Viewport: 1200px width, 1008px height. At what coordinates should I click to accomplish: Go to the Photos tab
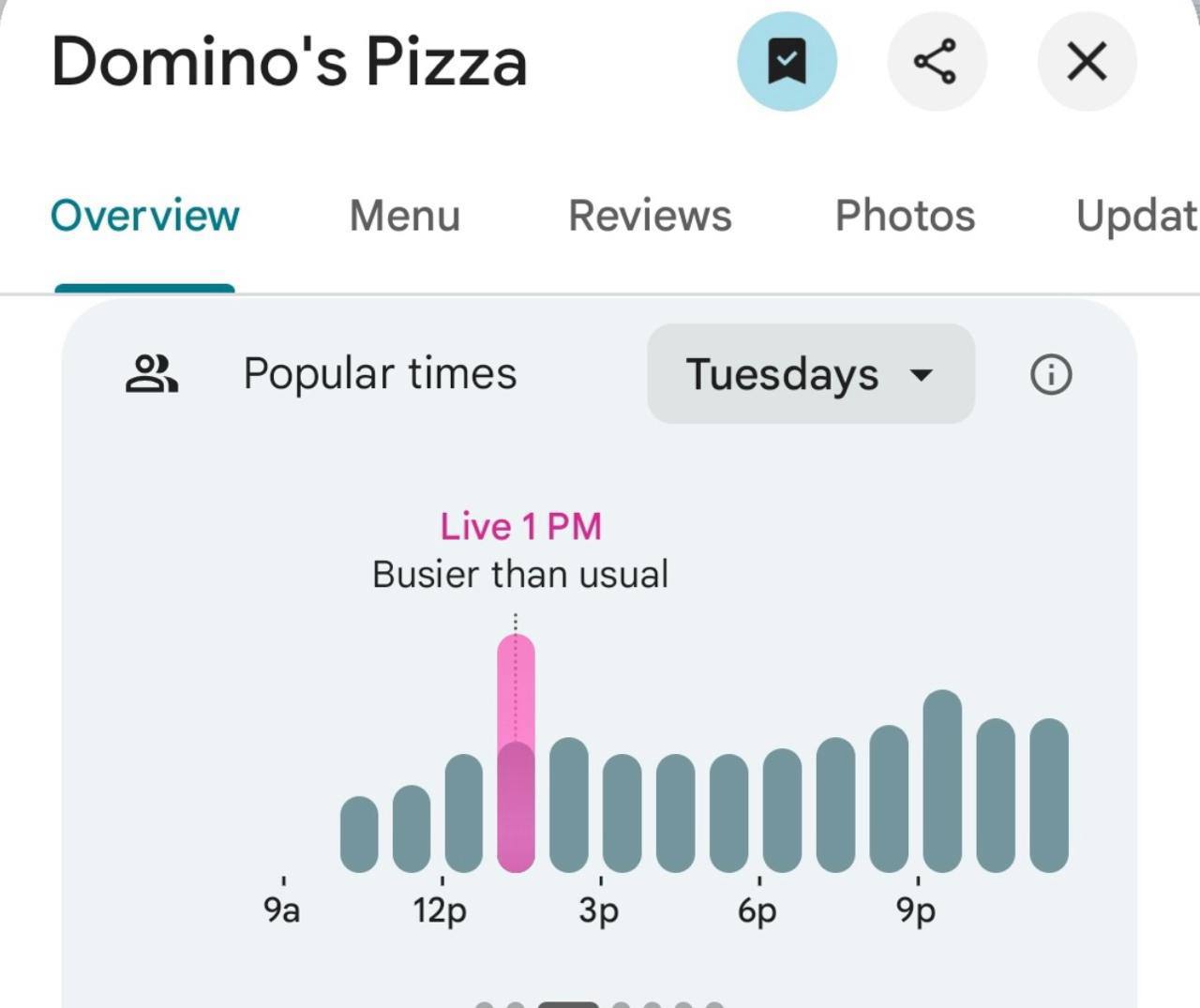(x=905, y=216)
